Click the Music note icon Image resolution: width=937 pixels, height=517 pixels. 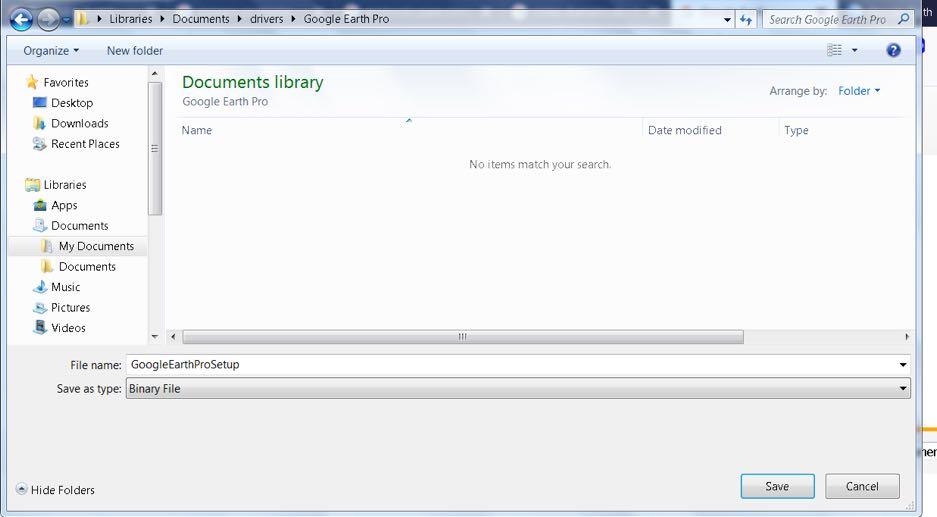(40, 287)
